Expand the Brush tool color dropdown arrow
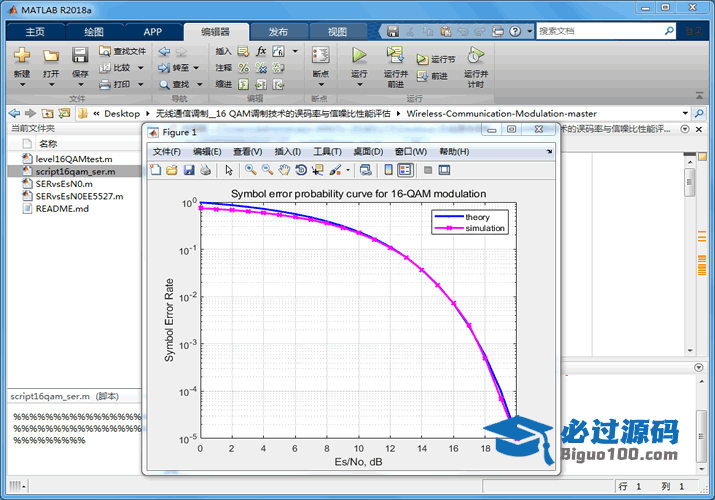The height and width of the screenshot is (500, 715). pyautogui.click(x=348, y=170)
